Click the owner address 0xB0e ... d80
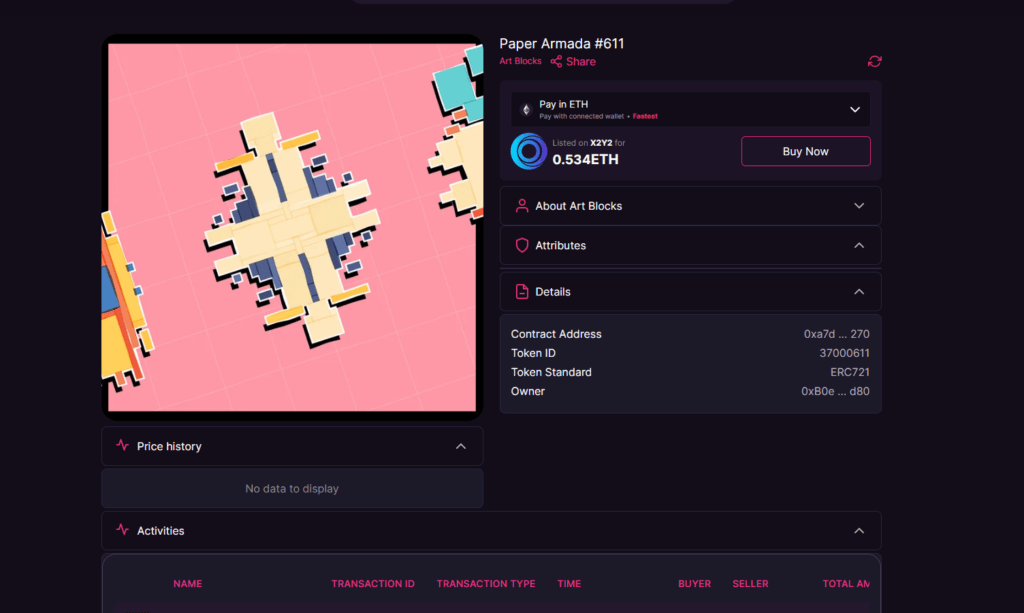Screen dimensions: 1024x613 coord(834,392)
